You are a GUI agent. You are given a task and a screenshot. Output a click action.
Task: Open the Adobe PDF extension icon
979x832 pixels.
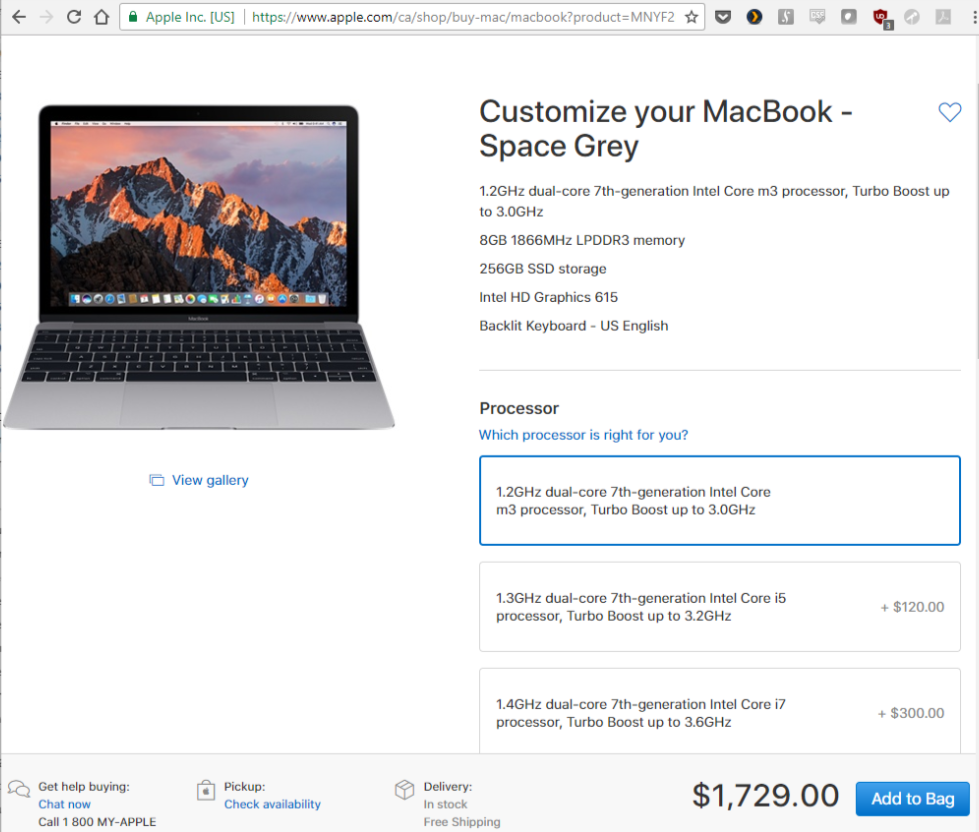tap(943, 17)
